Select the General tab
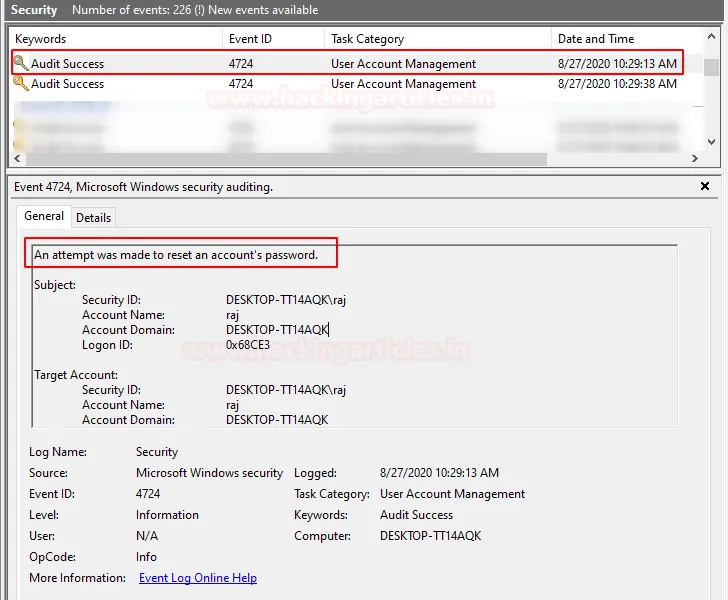Screen dimensions: 728x600 coord(44,216)
